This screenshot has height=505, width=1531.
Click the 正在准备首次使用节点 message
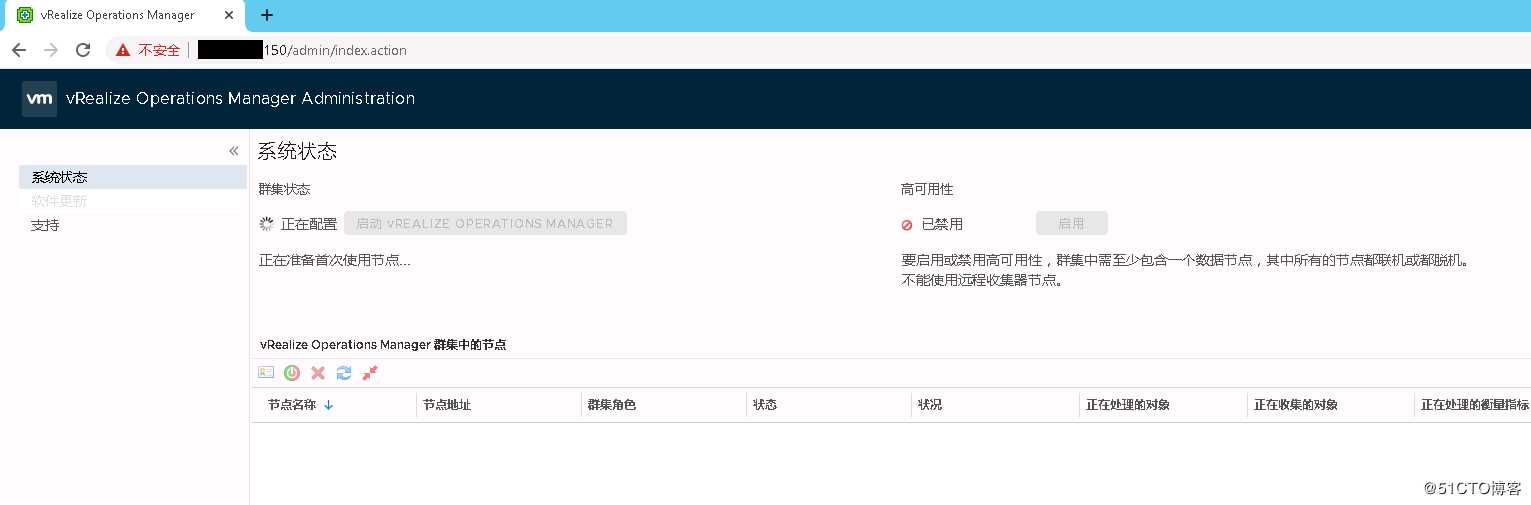click(335, 260)
